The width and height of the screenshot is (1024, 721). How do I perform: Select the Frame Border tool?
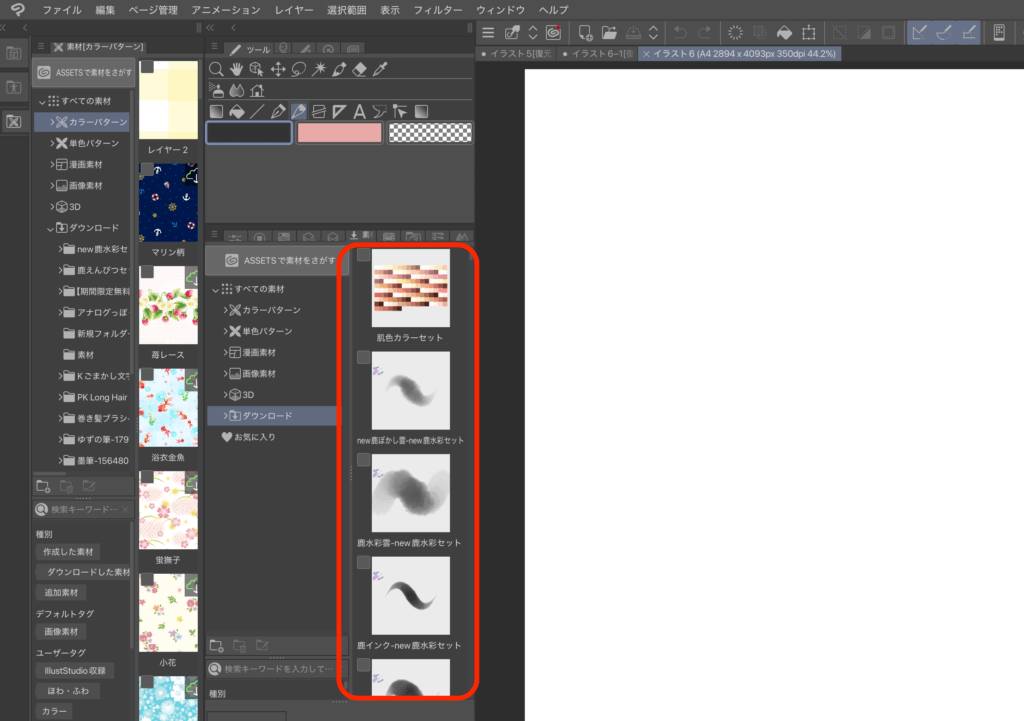tap(319, 112)
